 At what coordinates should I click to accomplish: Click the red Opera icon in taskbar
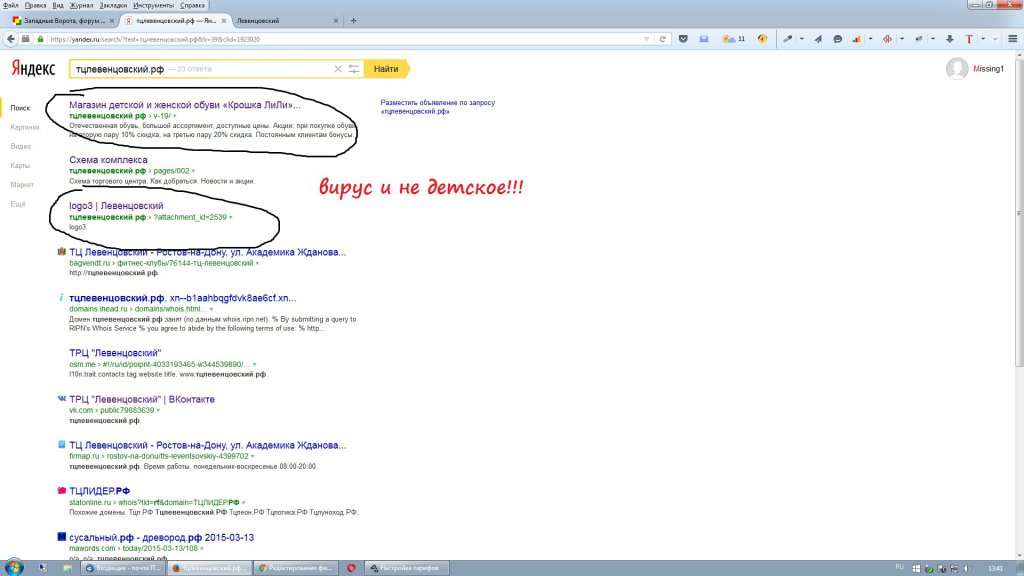[351, 568]
